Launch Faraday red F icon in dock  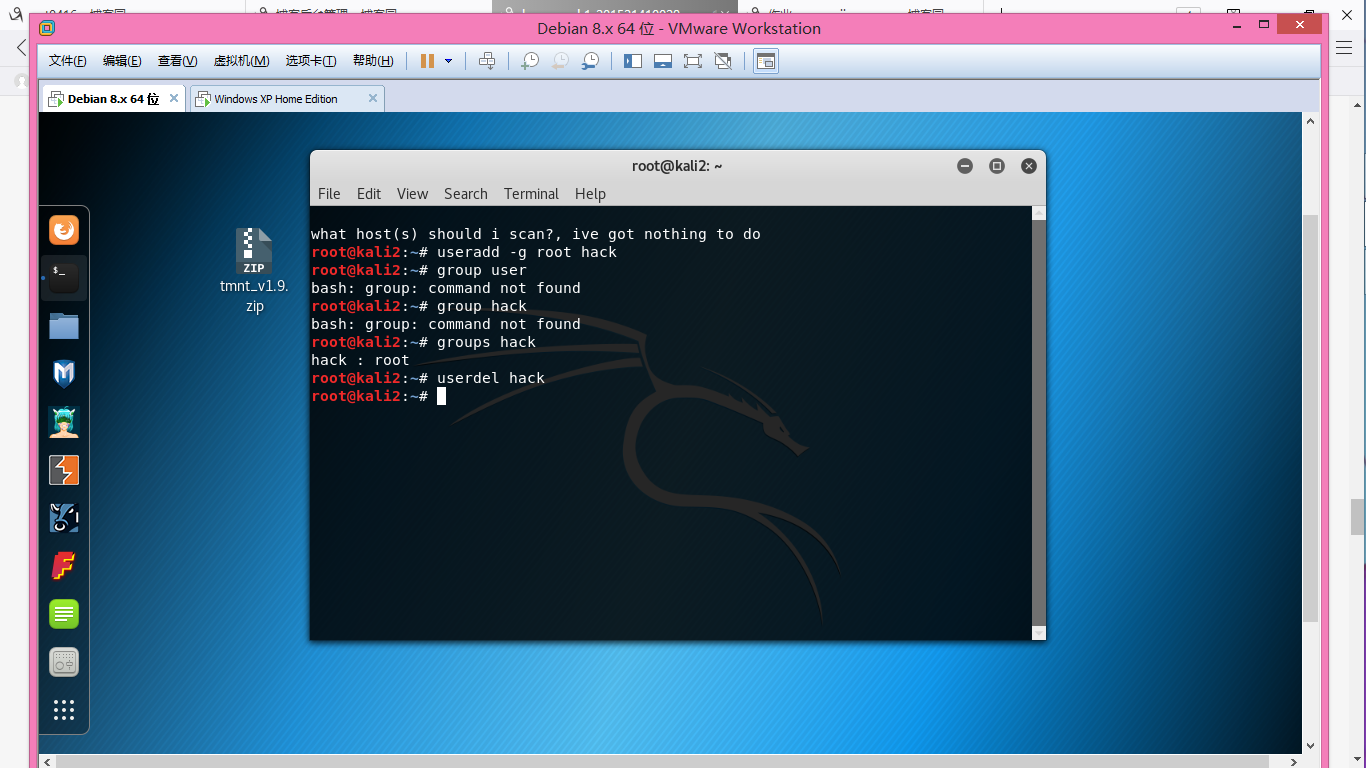point(64,566)
